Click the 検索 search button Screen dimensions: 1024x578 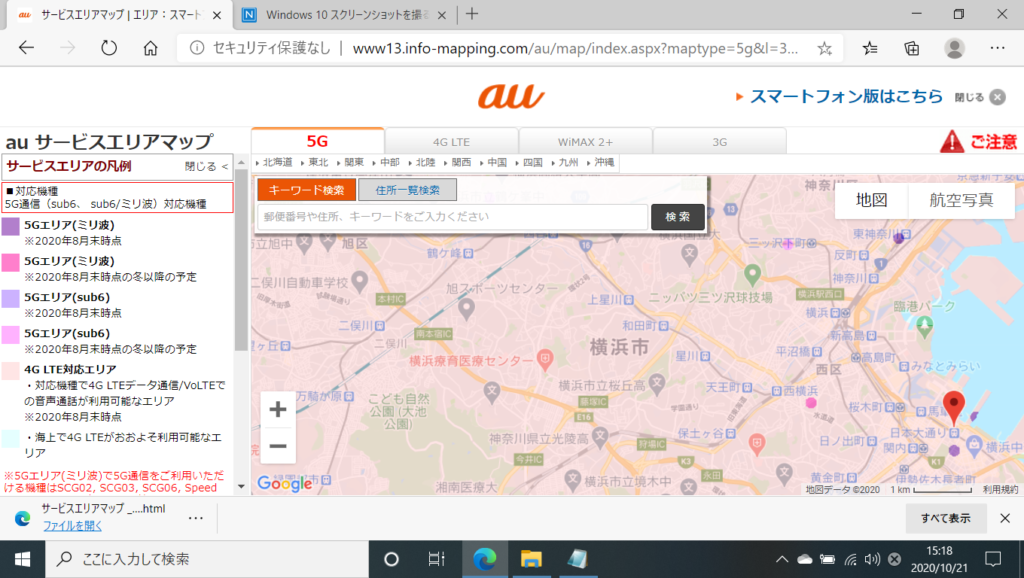click(x=678, y=217)
